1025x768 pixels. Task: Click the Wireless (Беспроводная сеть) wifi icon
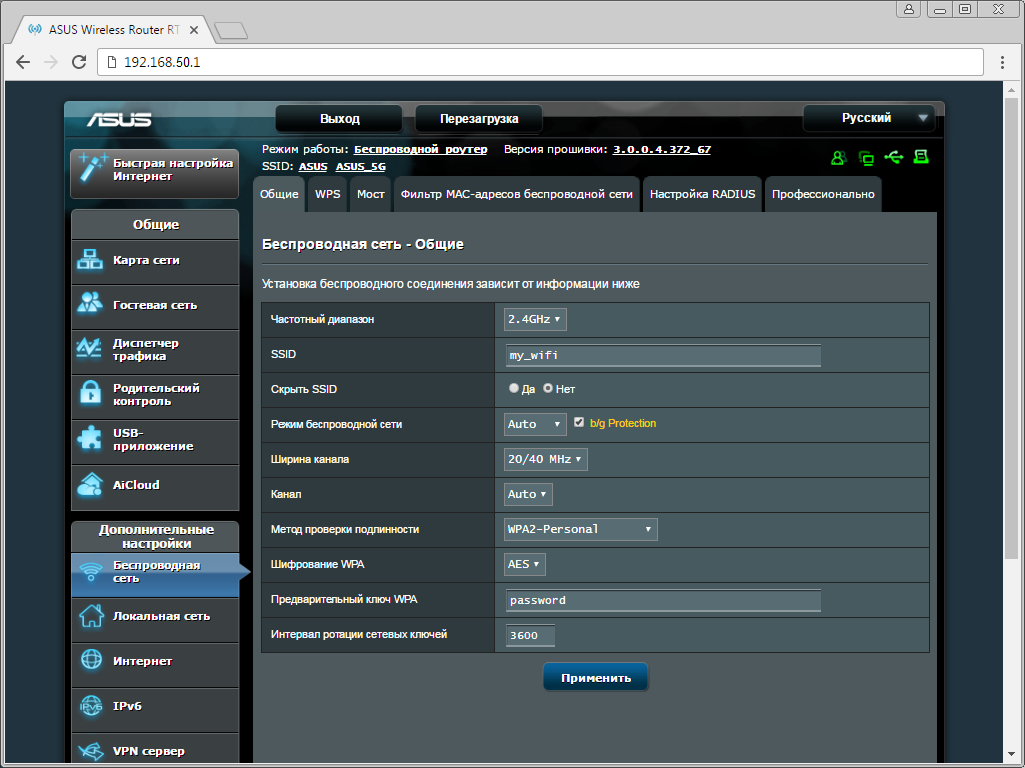pos(90,571)
